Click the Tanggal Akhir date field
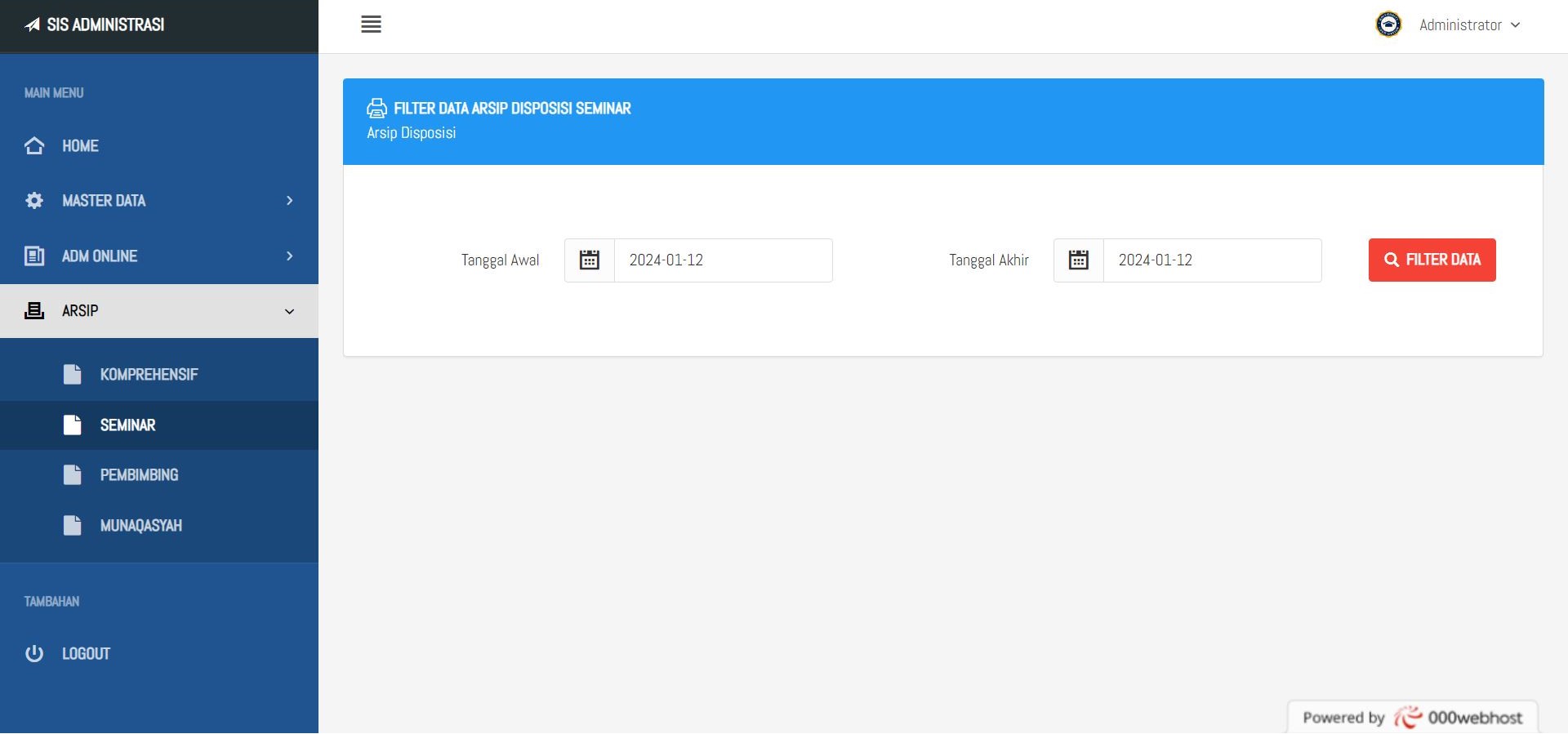 [1212, 260]
